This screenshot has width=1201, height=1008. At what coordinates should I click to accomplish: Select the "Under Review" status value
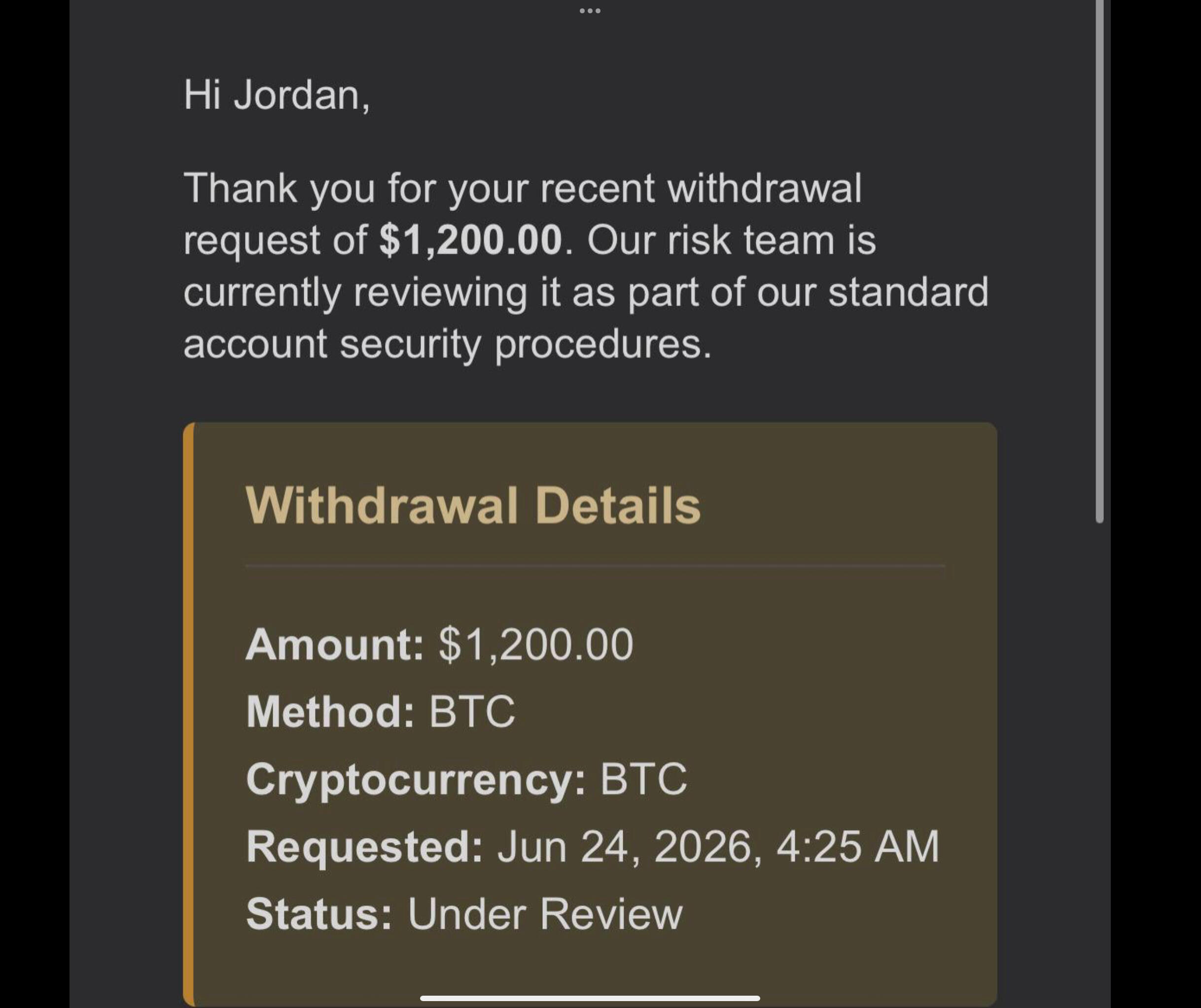545,914
